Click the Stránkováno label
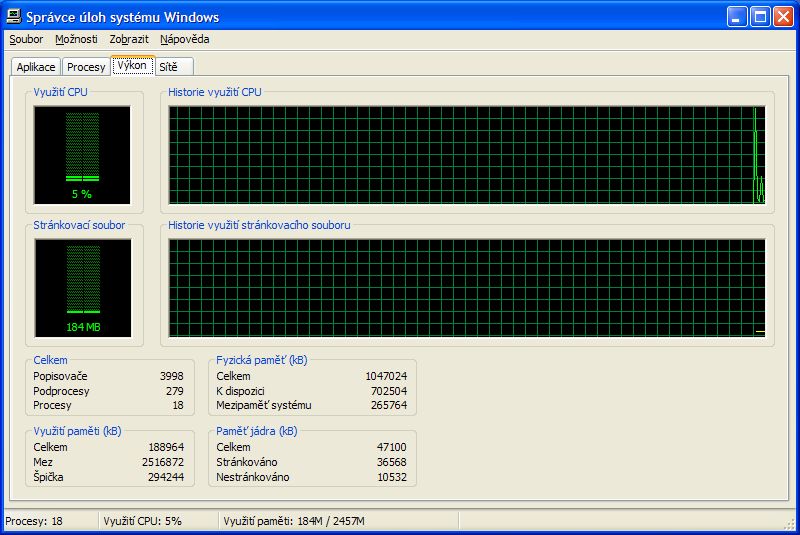Screen dimensions: 800x535 [x=247, y=462]
